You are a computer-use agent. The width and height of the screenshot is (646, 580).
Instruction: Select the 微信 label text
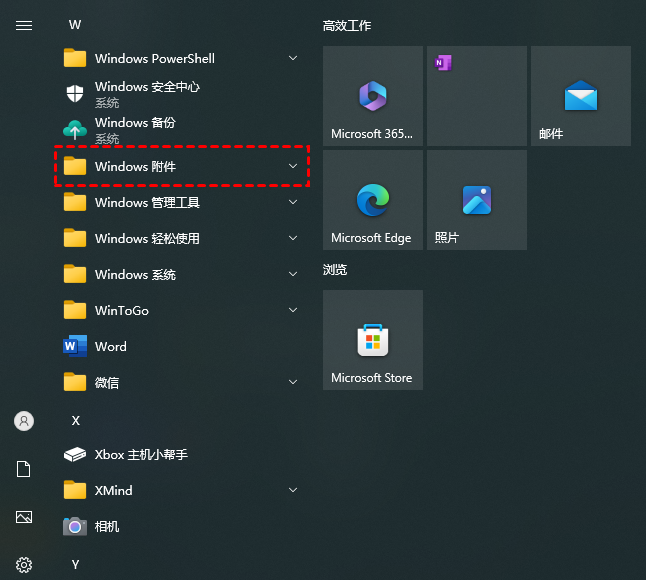pos(107,383)
